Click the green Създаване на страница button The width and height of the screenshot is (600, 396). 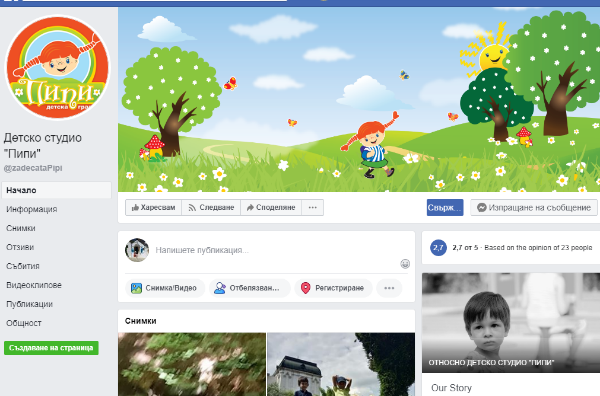51,348
